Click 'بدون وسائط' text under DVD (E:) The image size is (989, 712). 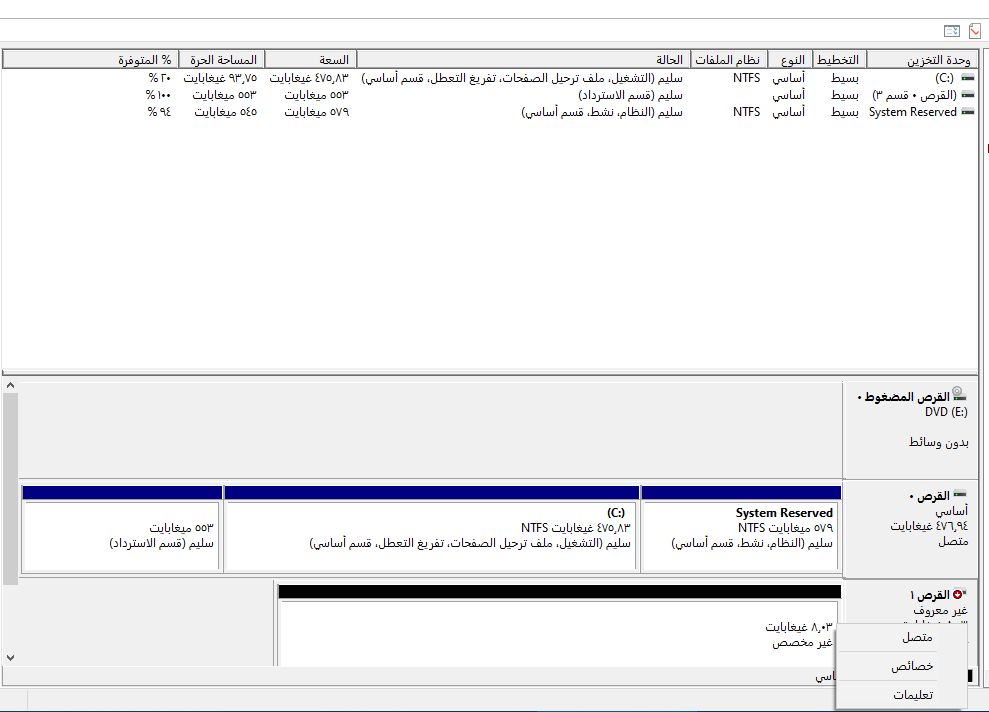(939, 442)
